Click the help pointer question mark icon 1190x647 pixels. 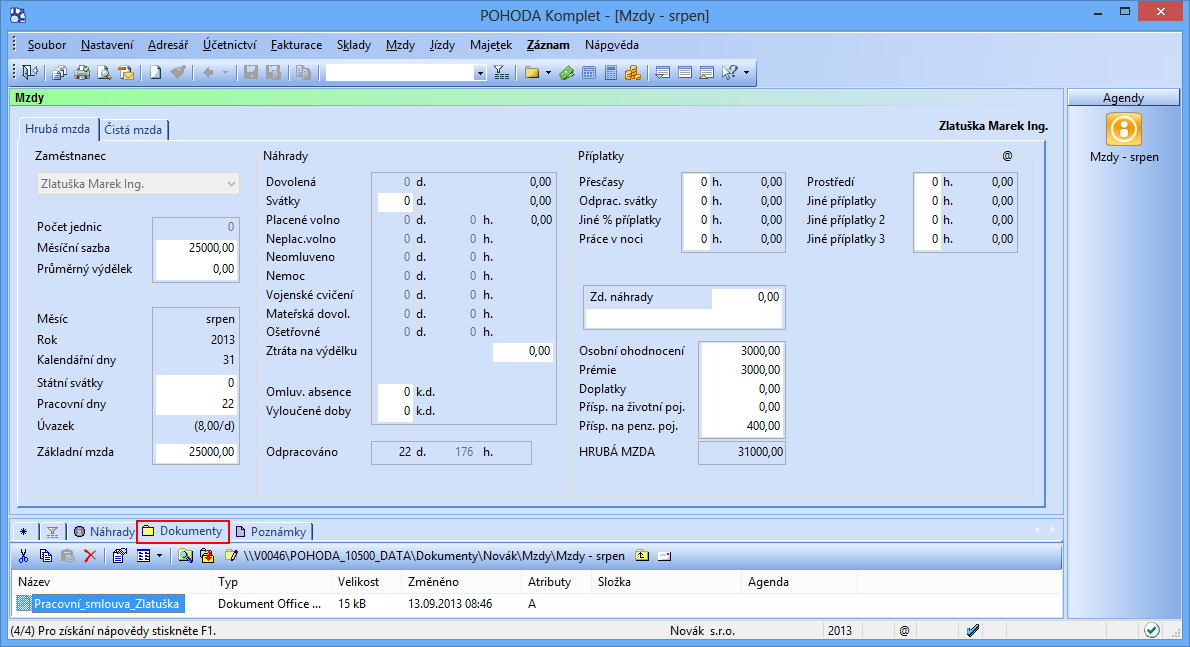pos(729,72)
